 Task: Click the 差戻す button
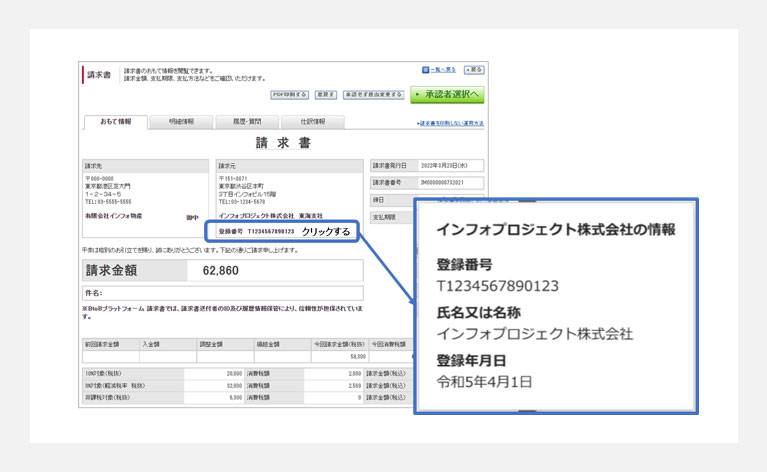tap(325, 95)
